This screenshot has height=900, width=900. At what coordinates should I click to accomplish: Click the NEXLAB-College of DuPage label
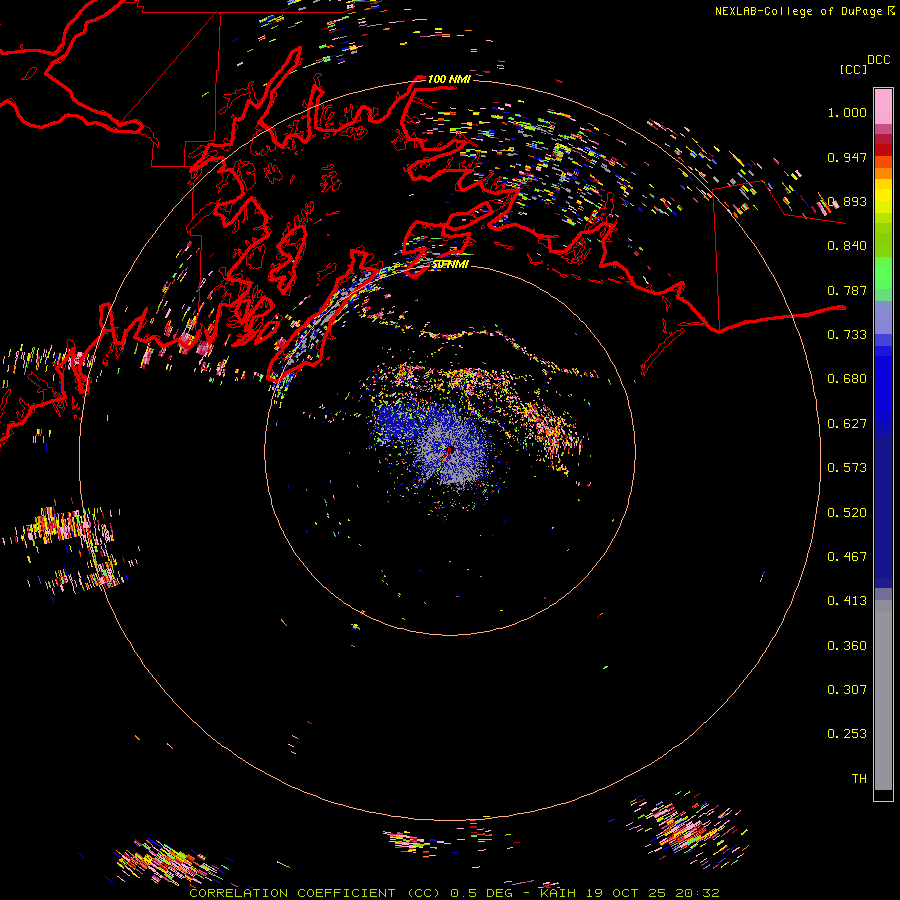(x=800, y=11)
